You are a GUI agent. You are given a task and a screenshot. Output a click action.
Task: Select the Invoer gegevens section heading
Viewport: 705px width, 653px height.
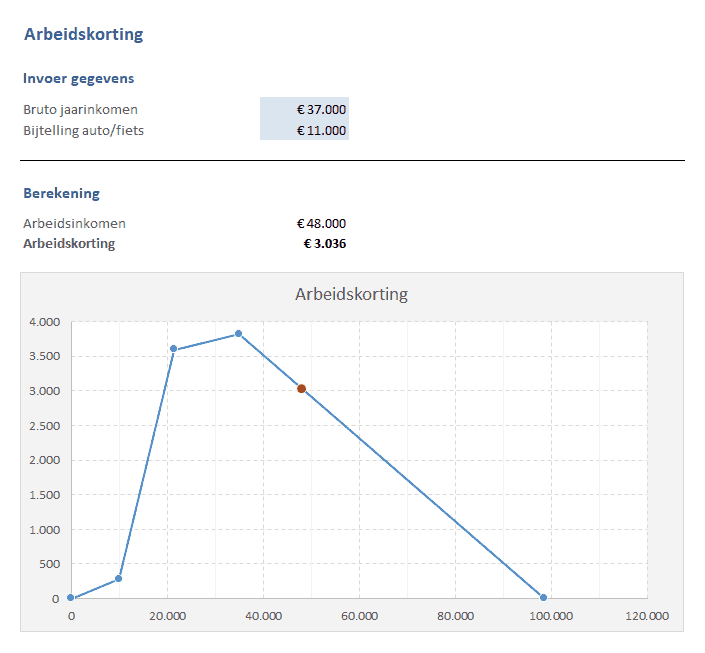(x=78, y=78)
